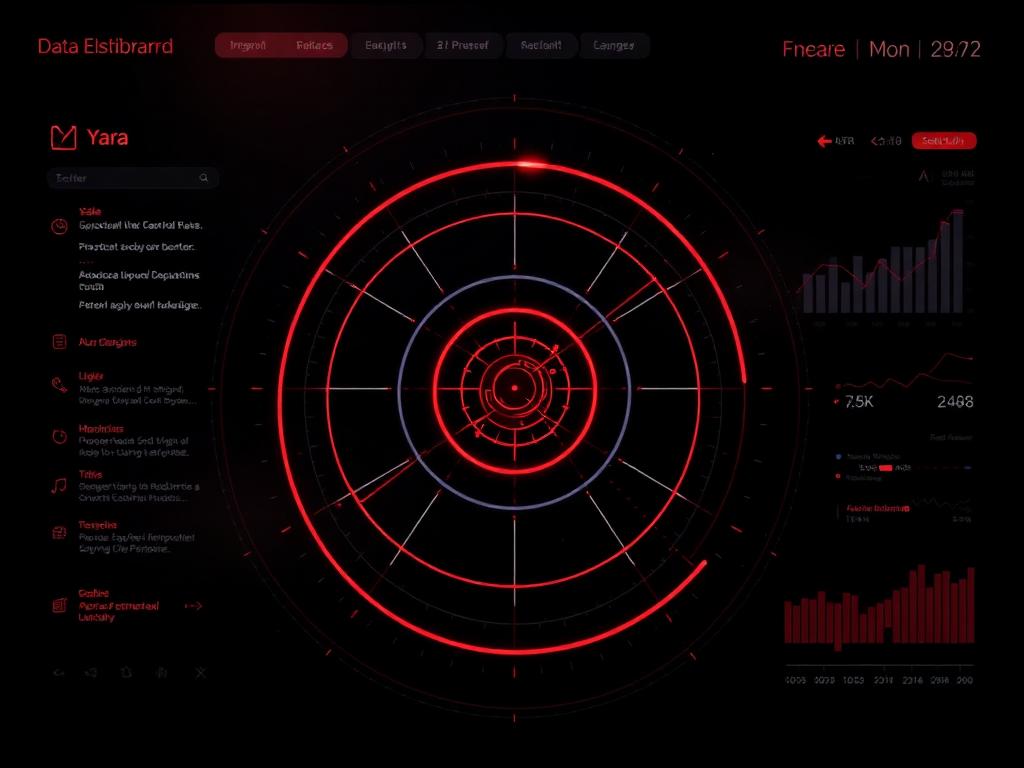Switch to the third top navigation tab
This screenshot has width=1024, height=768.
coord(386,46)
